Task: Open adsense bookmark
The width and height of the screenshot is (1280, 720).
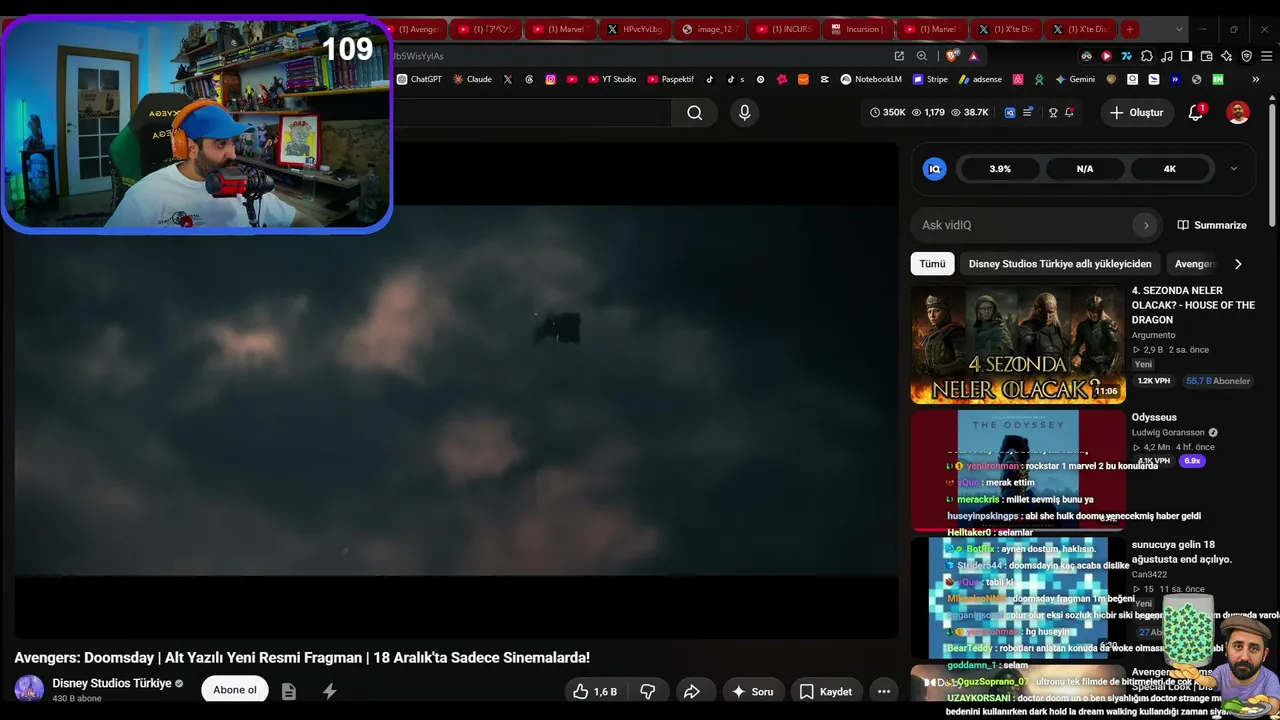Action: click(980, 79)
